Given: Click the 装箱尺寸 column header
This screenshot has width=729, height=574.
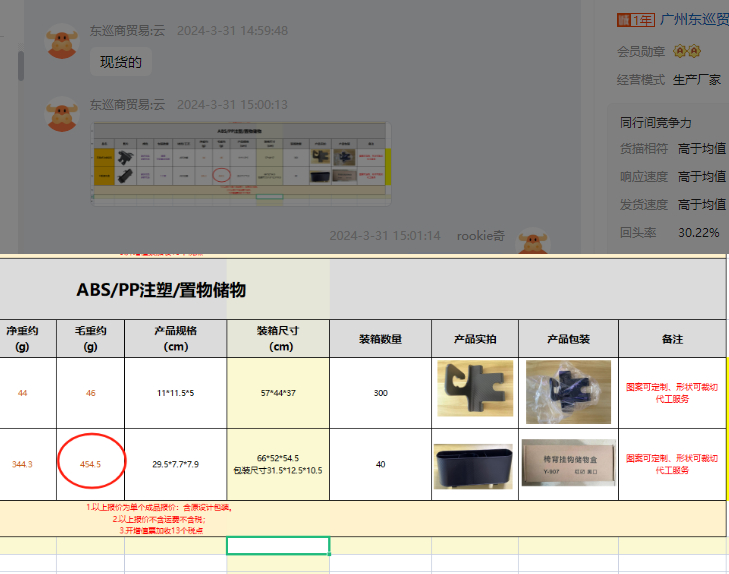Looking at the screenshot, I should pos(278,338).
